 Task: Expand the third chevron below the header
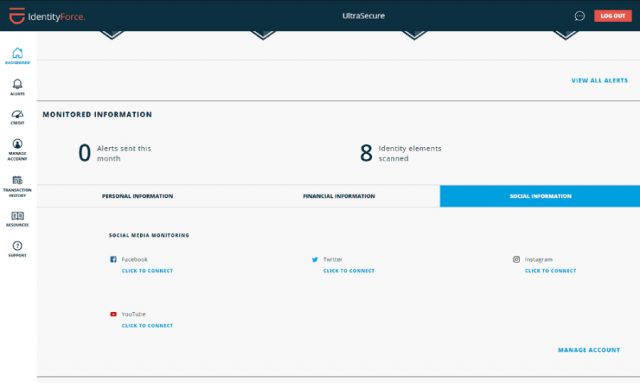(x=414, y=35)
